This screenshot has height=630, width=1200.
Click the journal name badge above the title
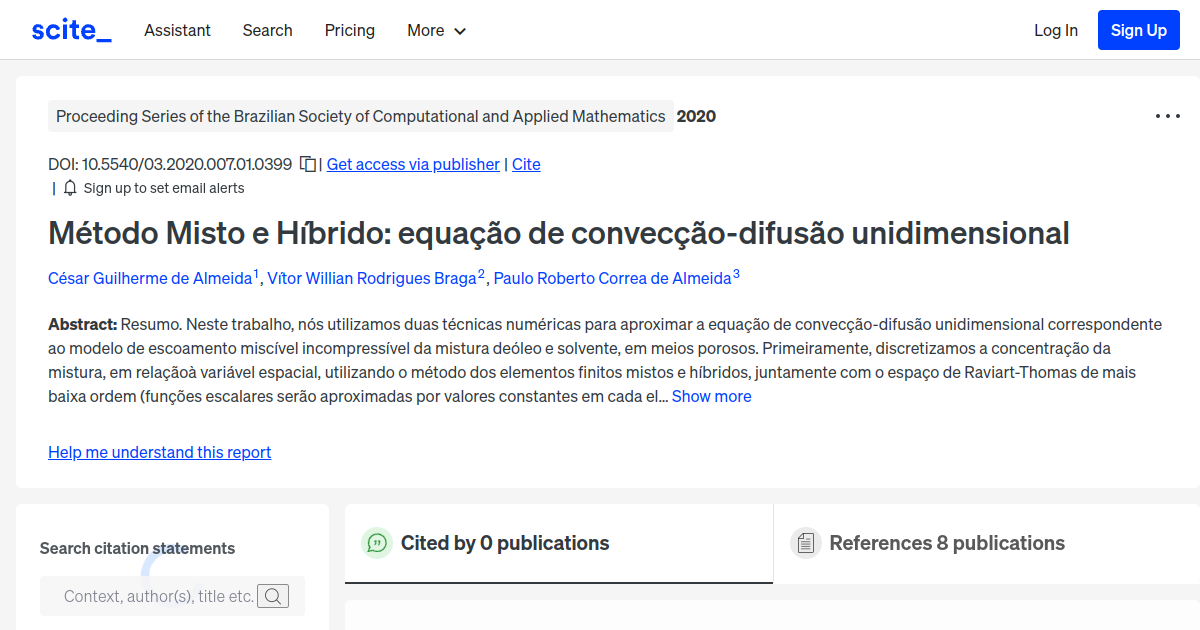coord(361,116)
